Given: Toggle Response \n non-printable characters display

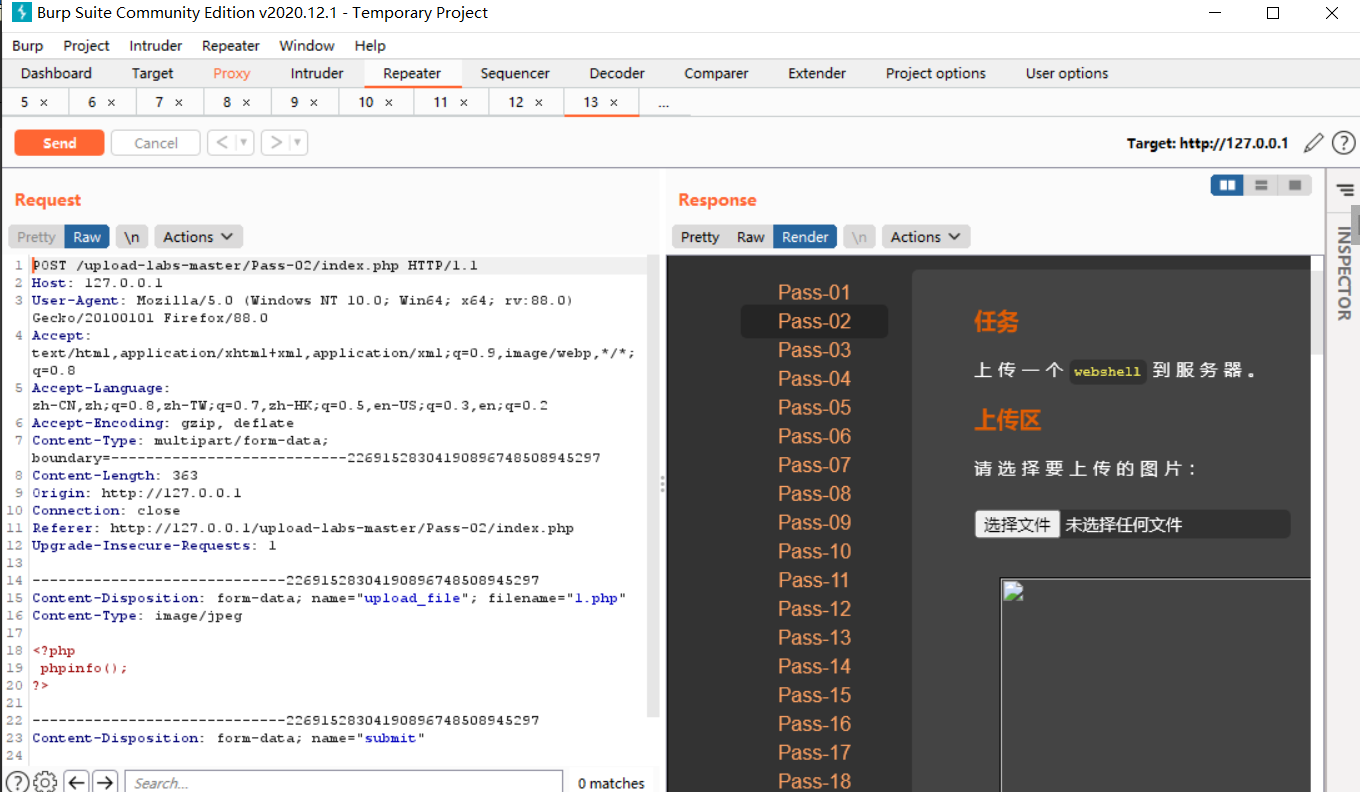Looking at the screenshot, I should 859,237.
